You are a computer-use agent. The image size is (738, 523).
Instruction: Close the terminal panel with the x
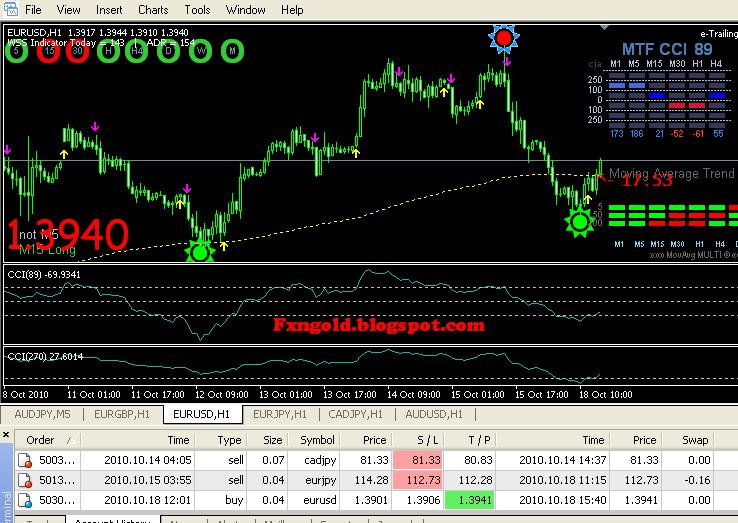6,434
